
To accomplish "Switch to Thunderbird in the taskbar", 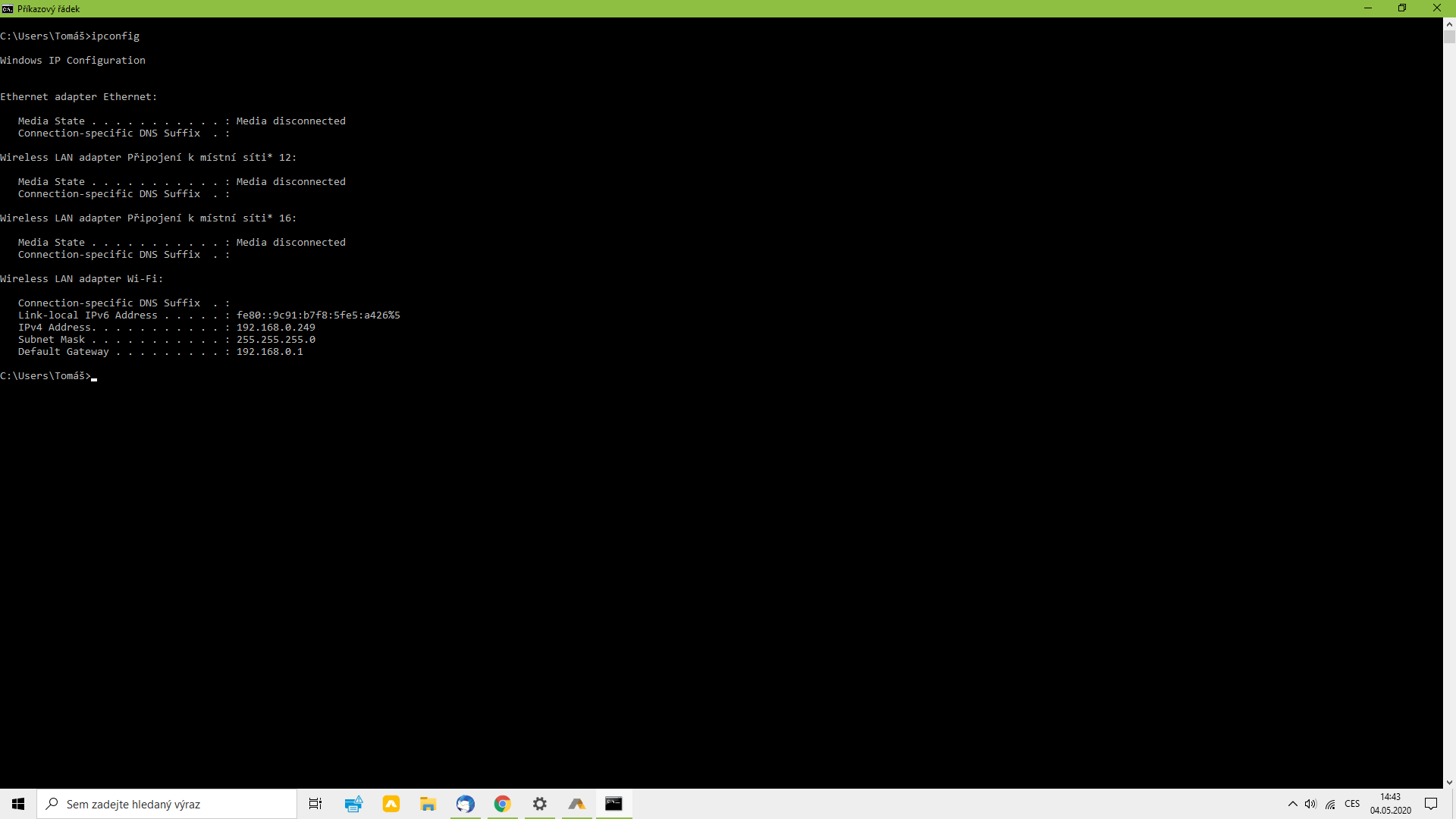I will pos(465,804).
